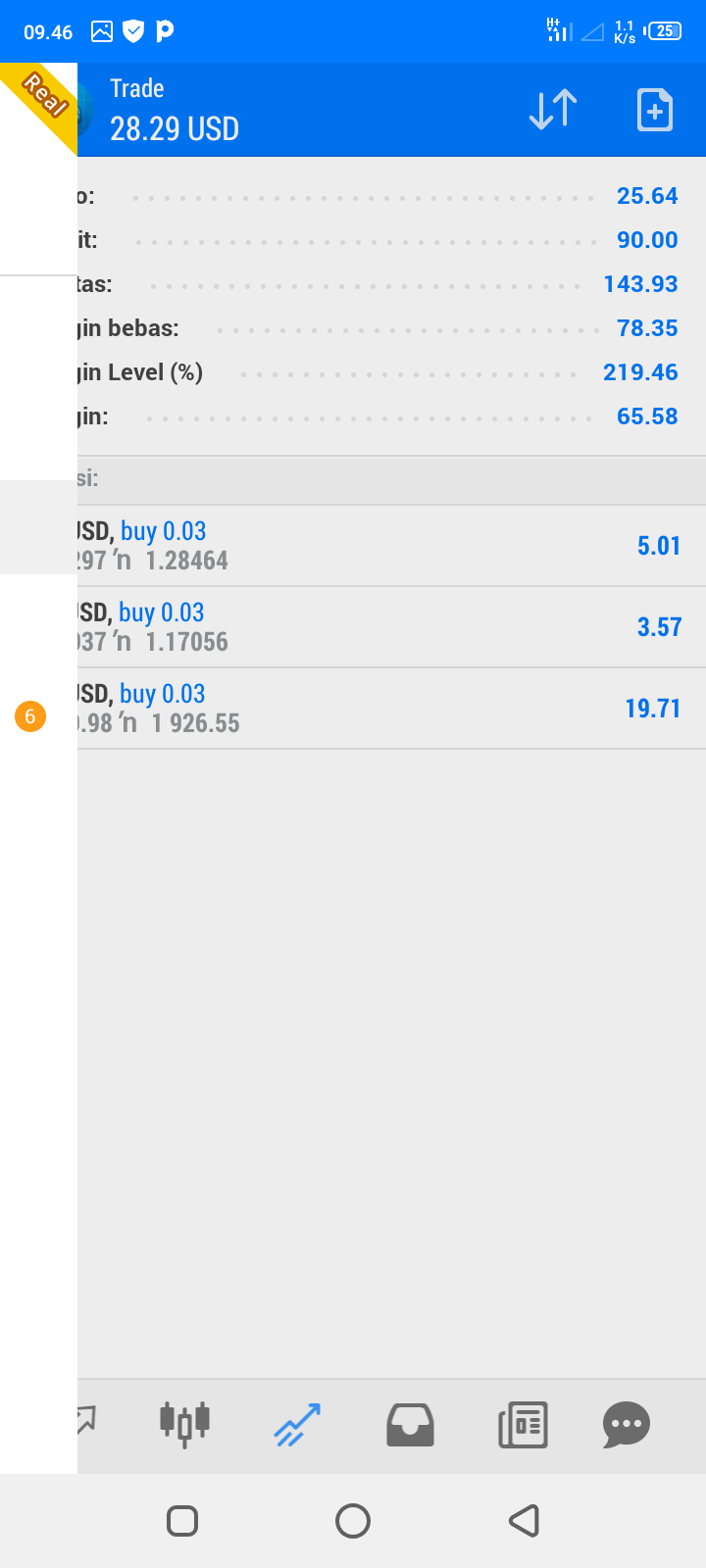
Task: Tap the highlighted grey drawer menu item
Action: [38, 527]
